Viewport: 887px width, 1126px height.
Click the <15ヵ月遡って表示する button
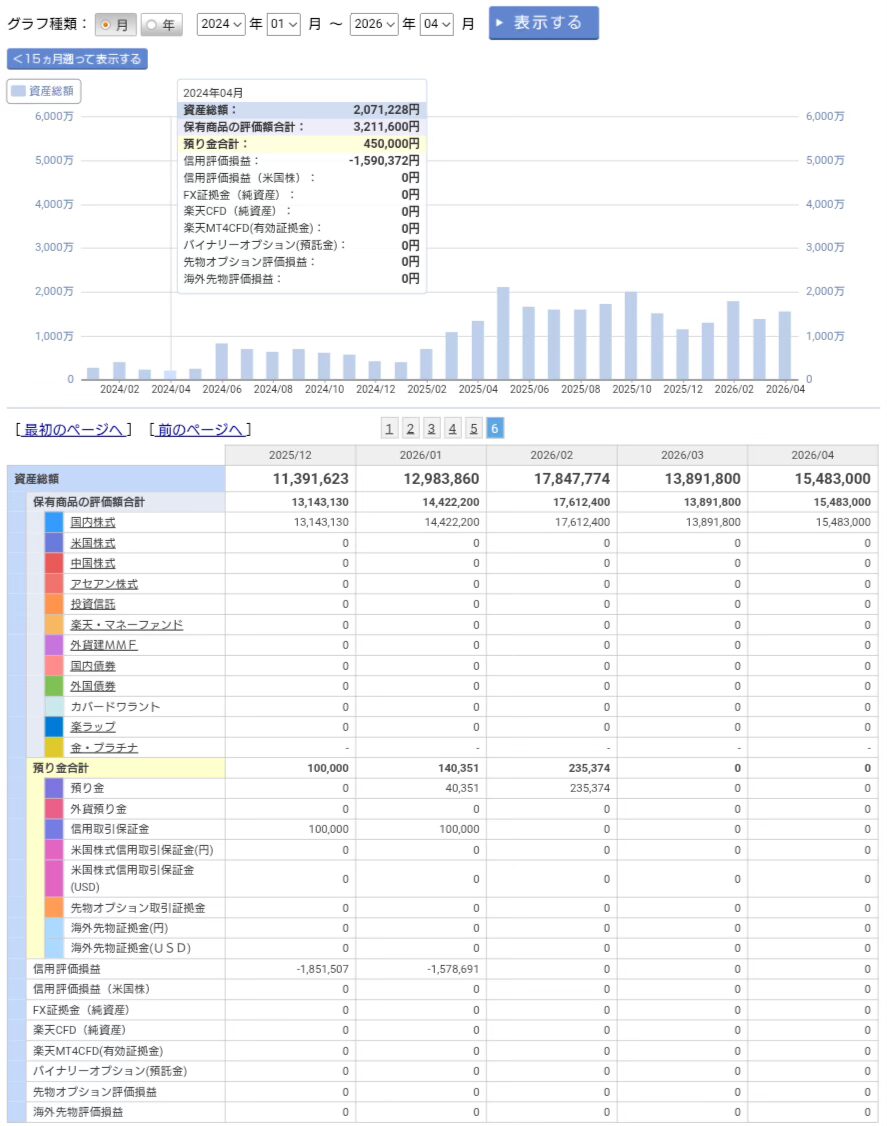coord(77,59)
